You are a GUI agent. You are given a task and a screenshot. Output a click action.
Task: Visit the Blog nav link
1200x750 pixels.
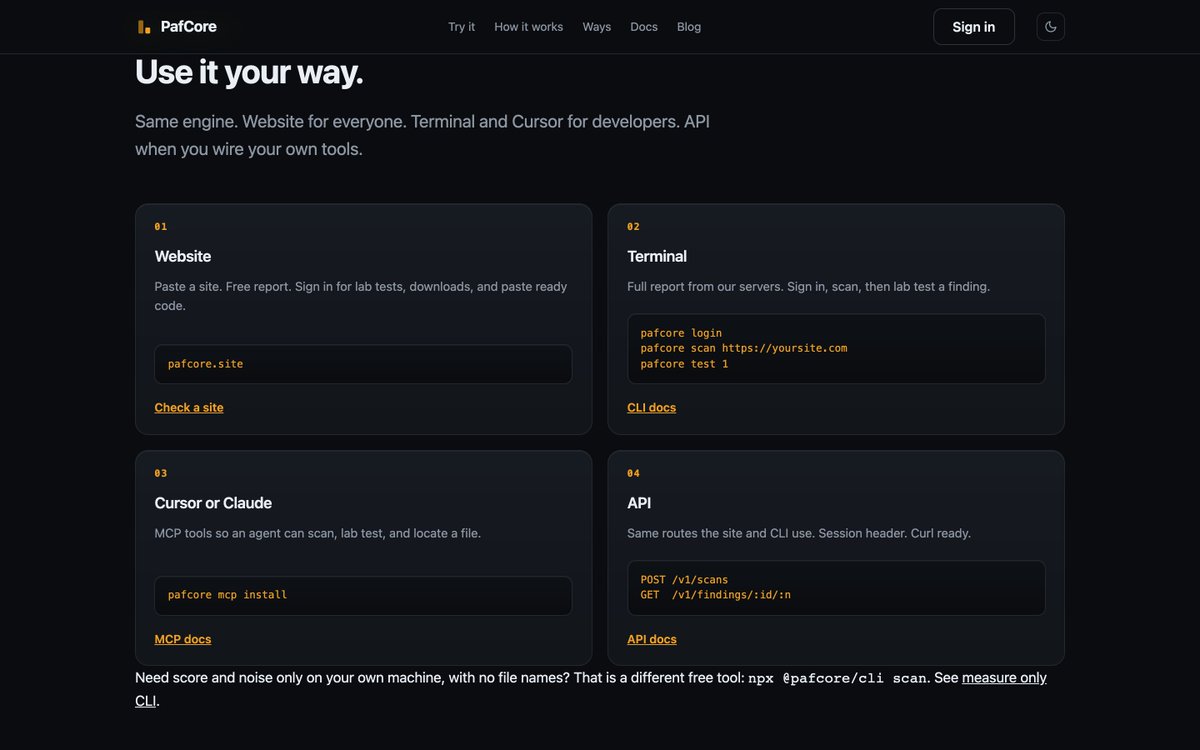[x=689, y=27]
